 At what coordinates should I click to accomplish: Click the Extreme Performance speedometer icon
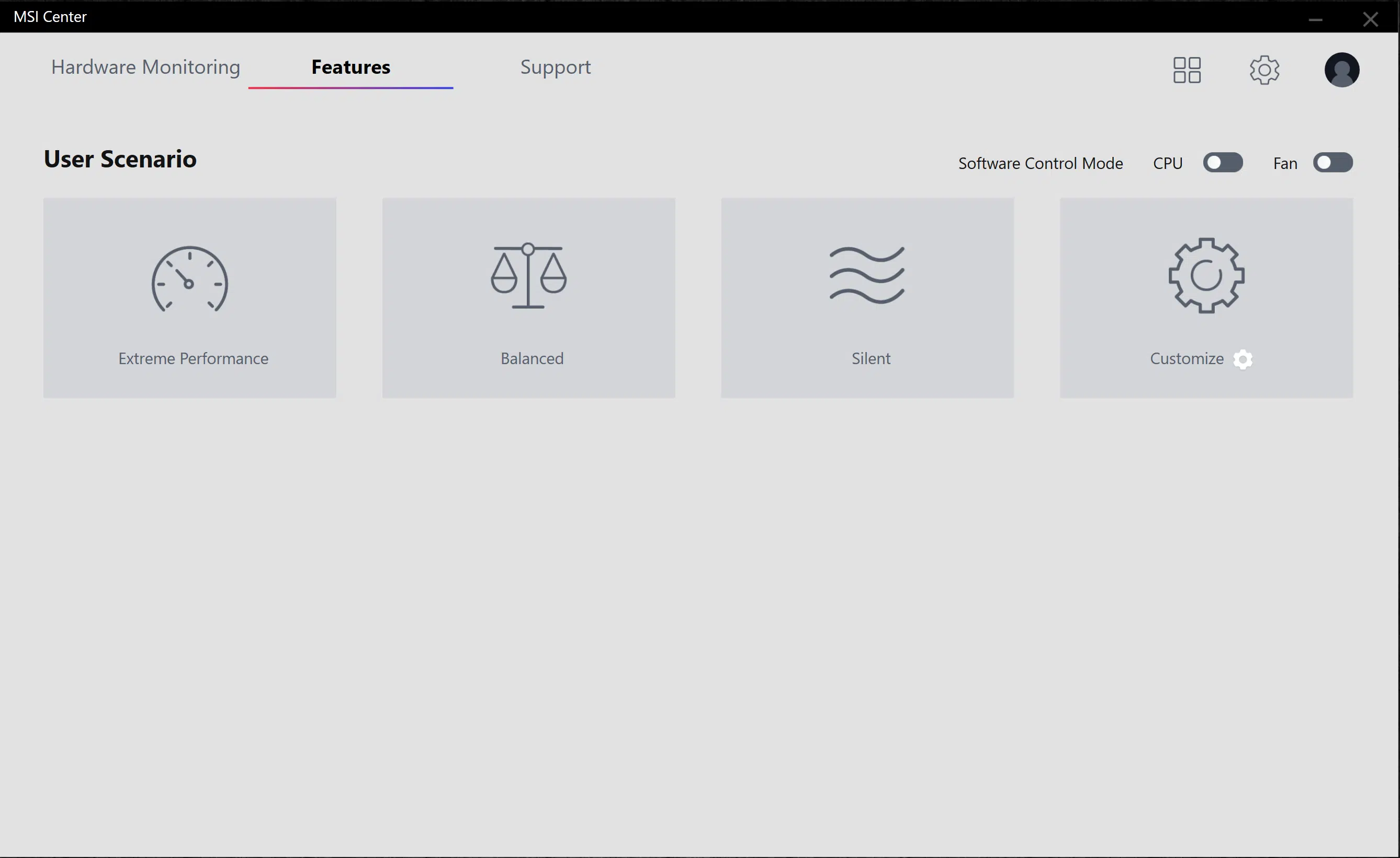pos(190,279)
